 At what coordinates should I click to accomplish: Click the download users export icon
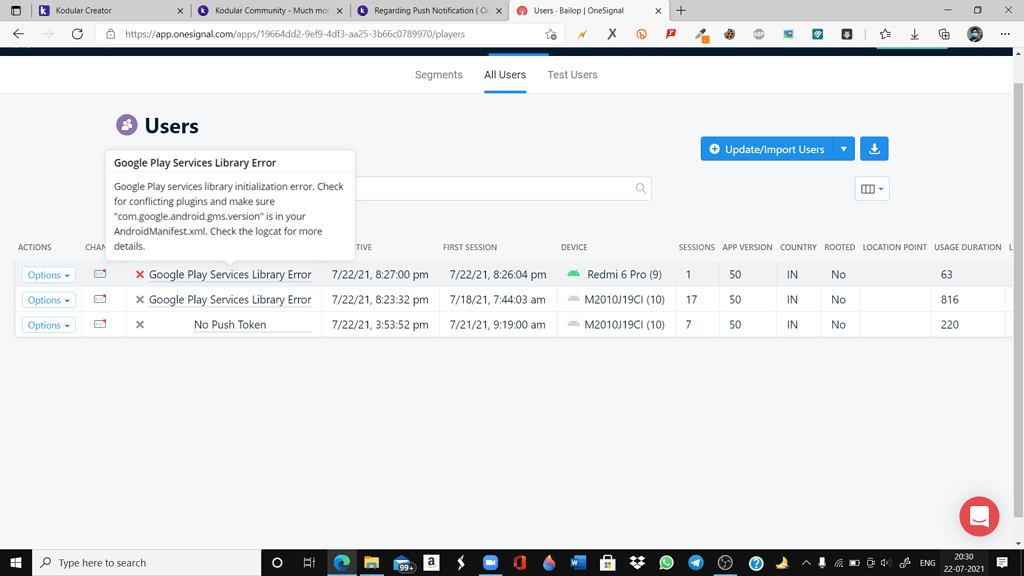coord(874,149)
